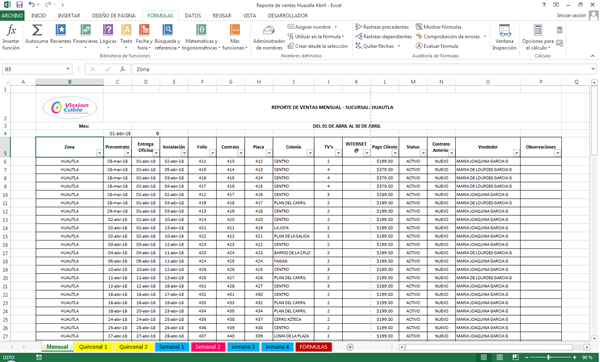Switch to the VISTA ribbon tab
This screenshot has height=362, width=600.
point(249,16)
